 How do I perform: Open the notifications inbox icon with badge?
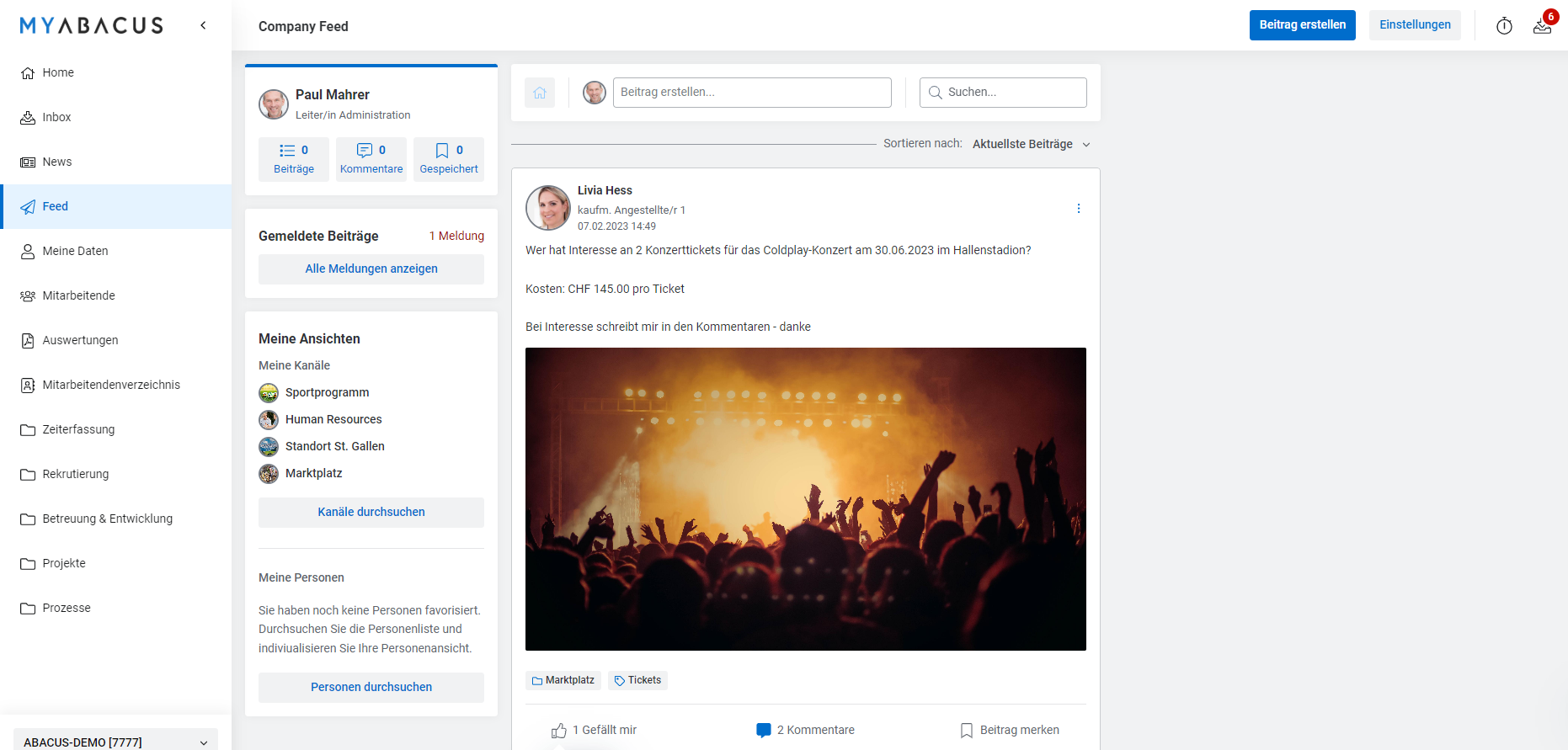[1543, 25]
